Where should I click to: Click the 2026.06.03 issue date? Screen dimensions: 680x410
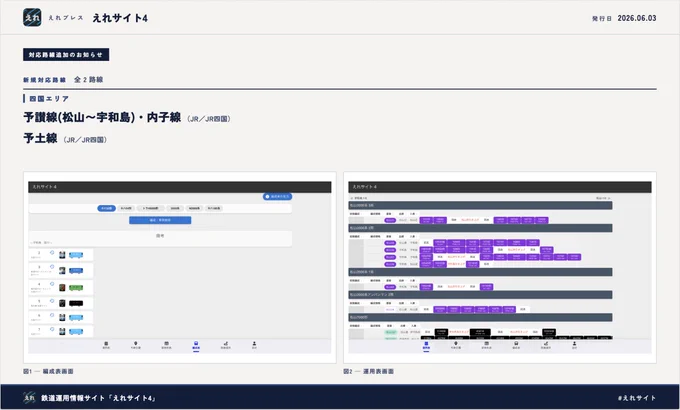(x=637, y=18)
